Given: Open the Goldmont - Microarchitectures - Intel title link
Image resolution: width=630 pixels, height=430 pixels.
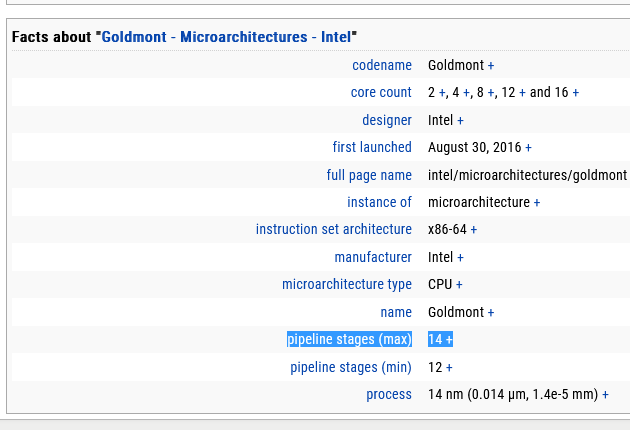Looking at the screenshot, I should (x=228, y=37).
